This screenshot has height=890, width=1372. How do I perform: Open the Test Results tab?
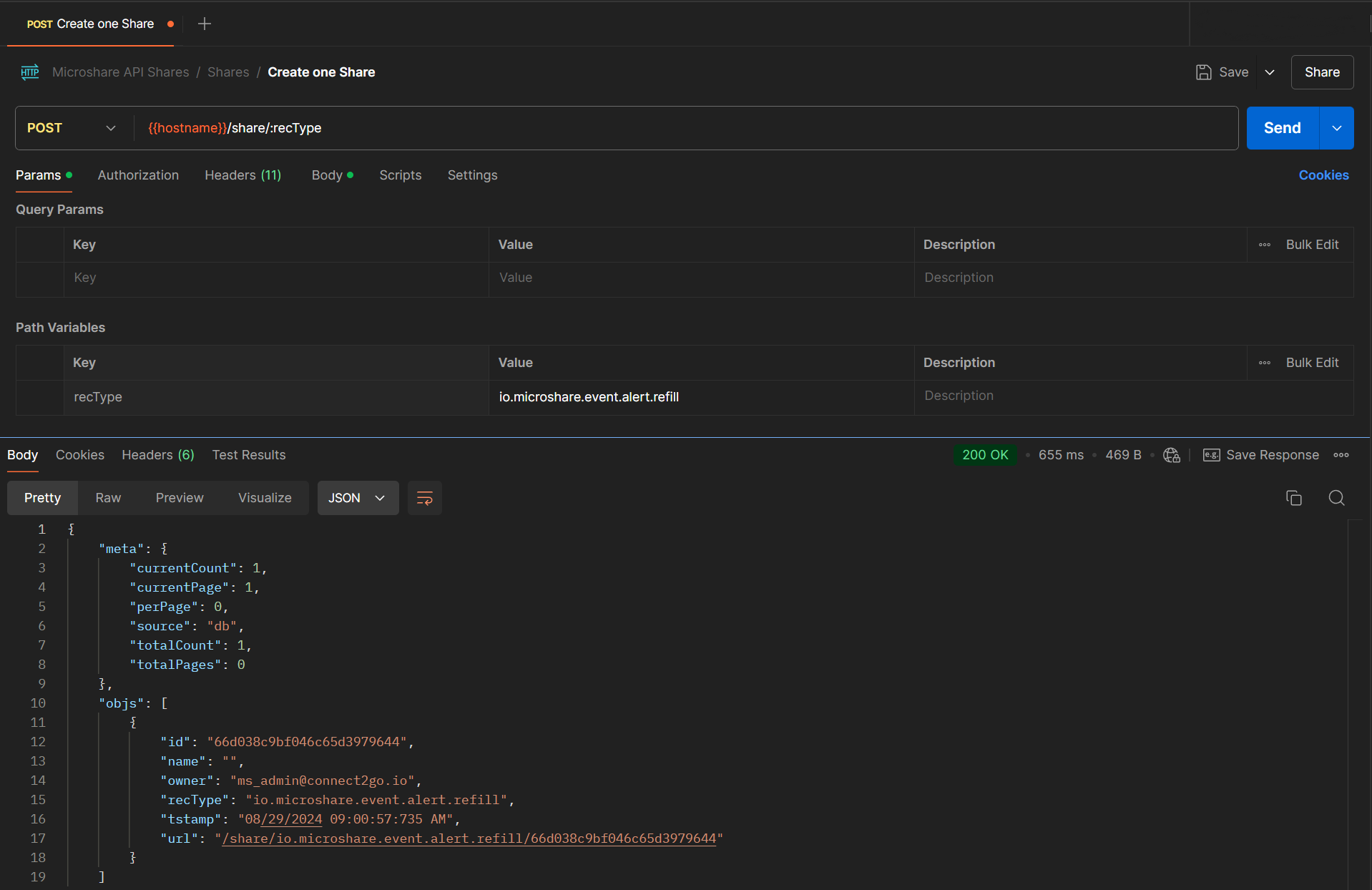[x=249, y=455]
